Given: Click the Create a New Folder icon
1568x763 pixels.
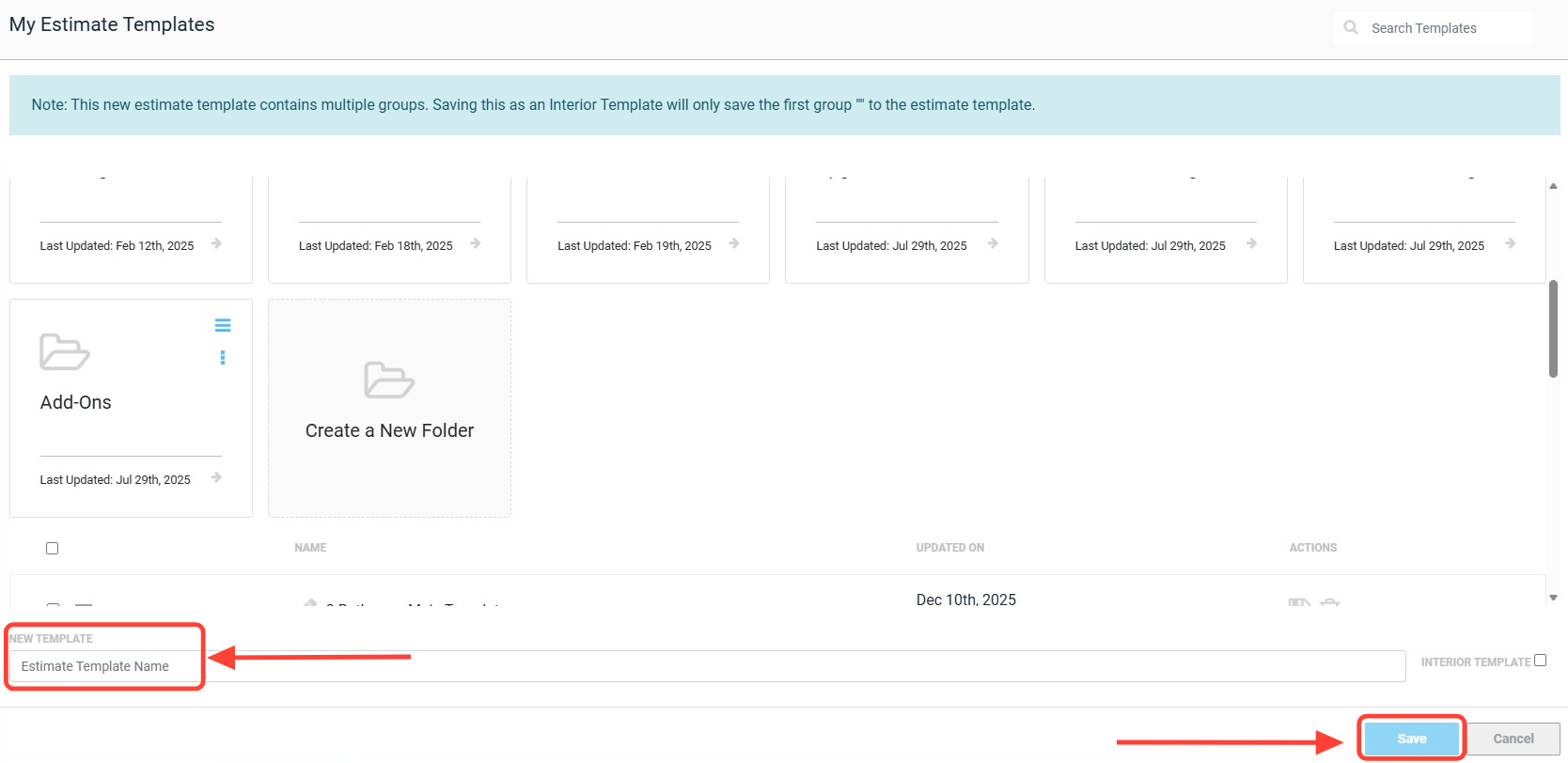Looking at the screenshot, I should (389, 380).
